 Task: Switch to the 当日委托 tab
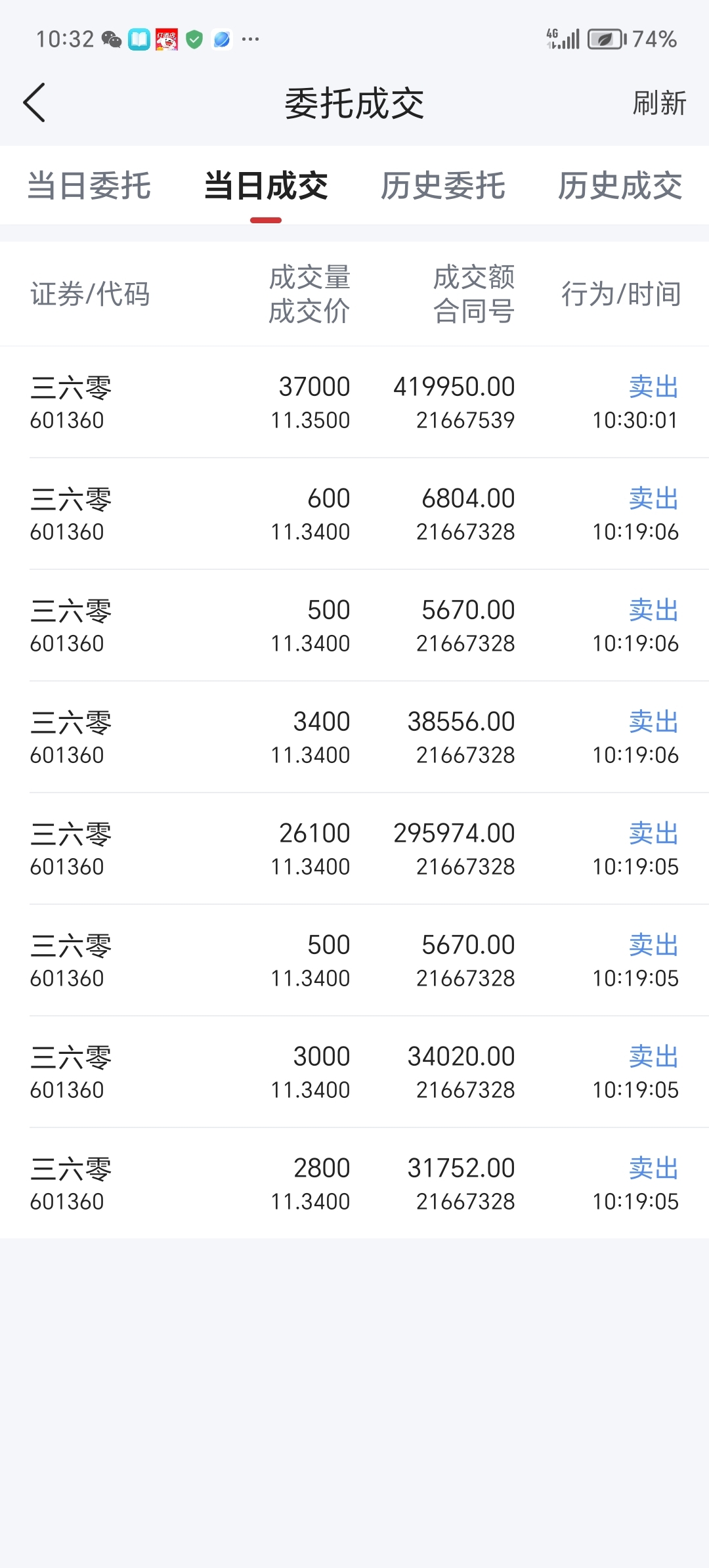[x=89, y=186]
